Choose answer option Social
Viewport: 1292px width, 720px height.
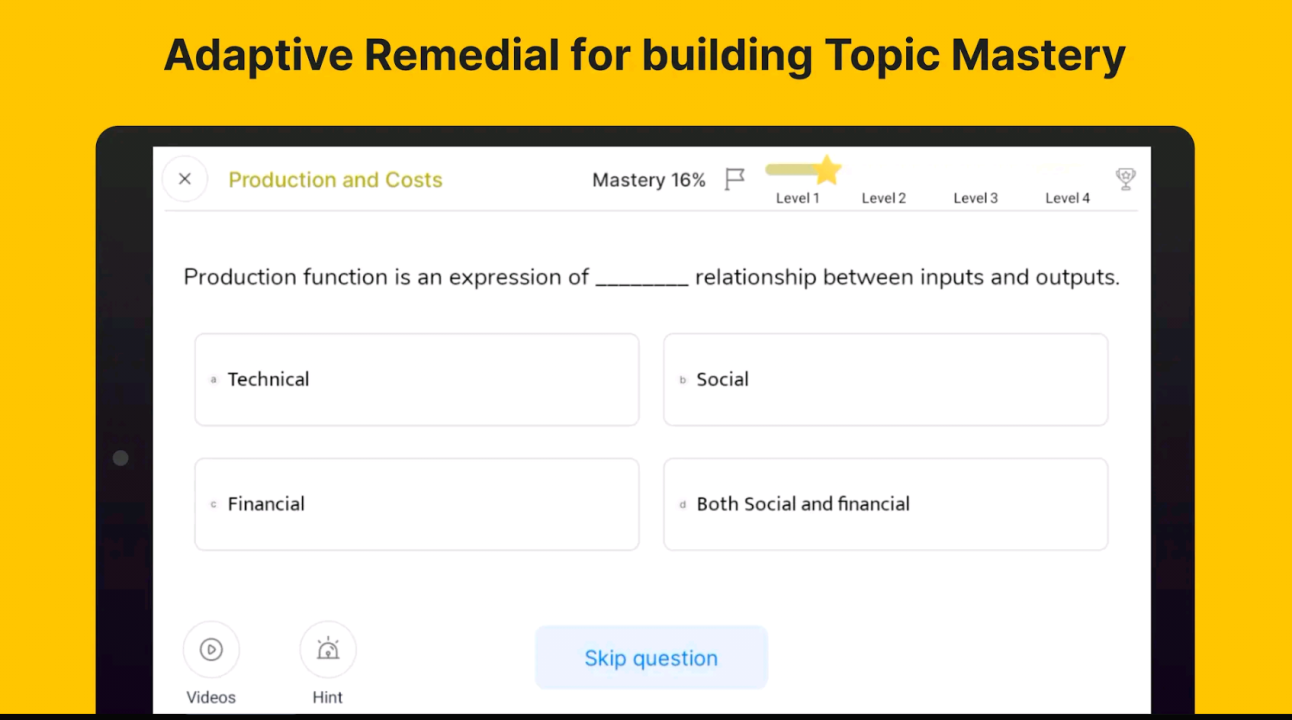[x=886, y=380]
